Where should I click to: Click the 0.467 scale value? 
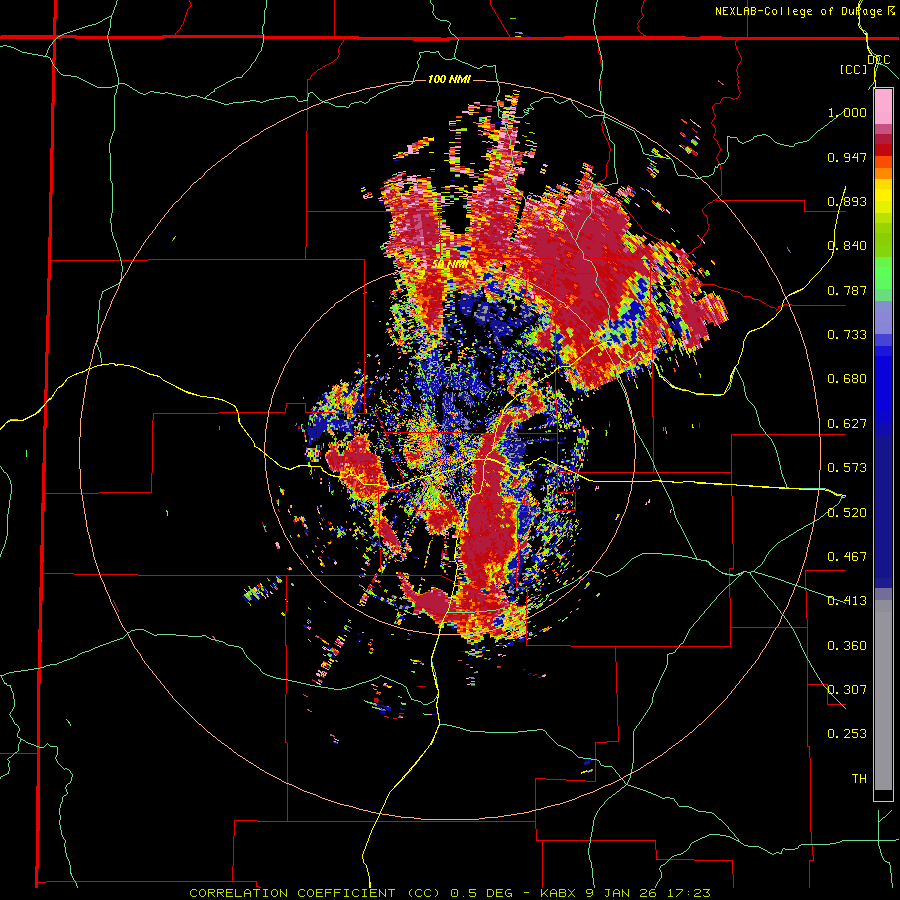(x=847, y=557)
